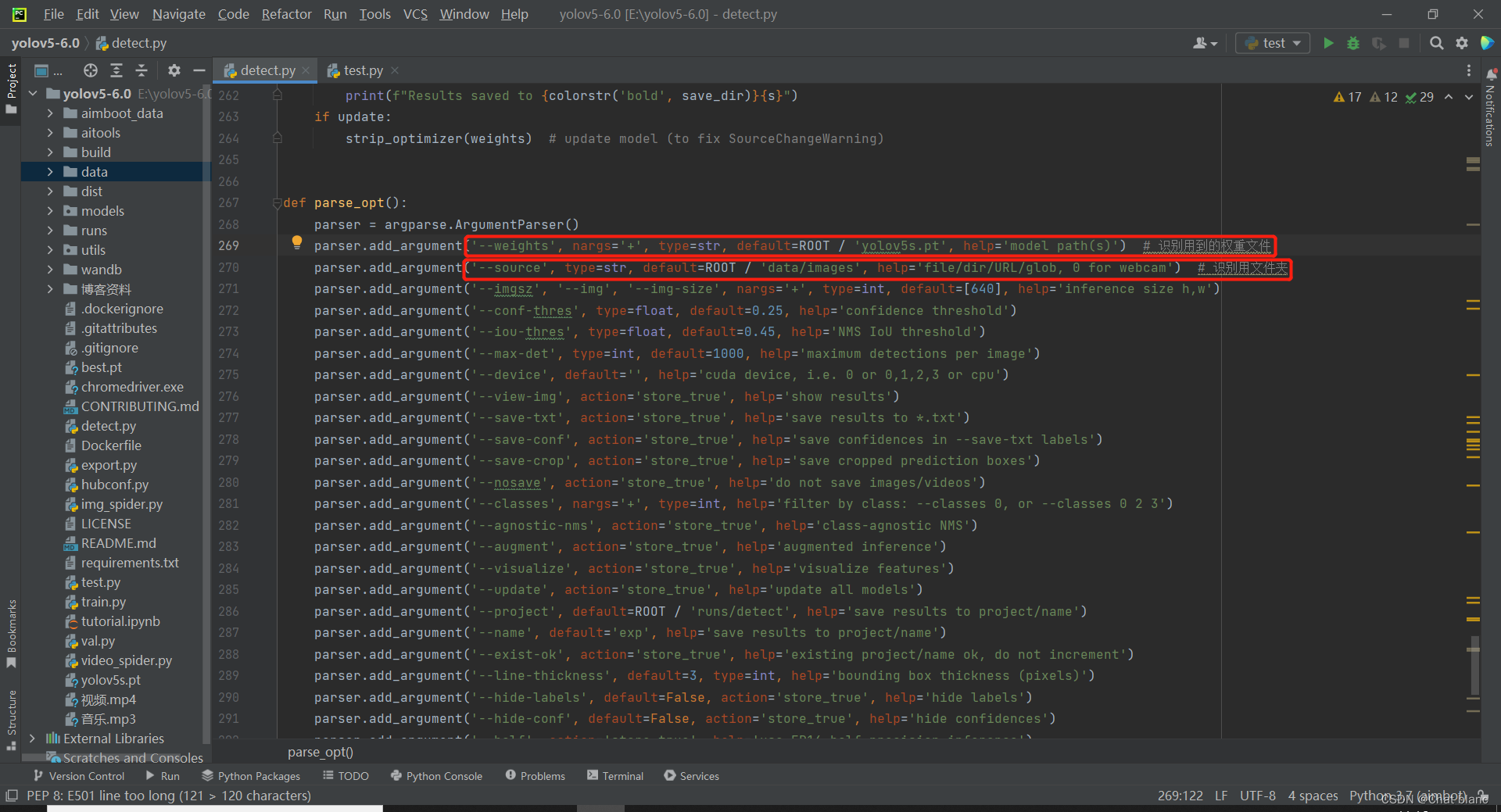
Task: Jump to next highlighted error arrow
Action: tap(1469, 97)
